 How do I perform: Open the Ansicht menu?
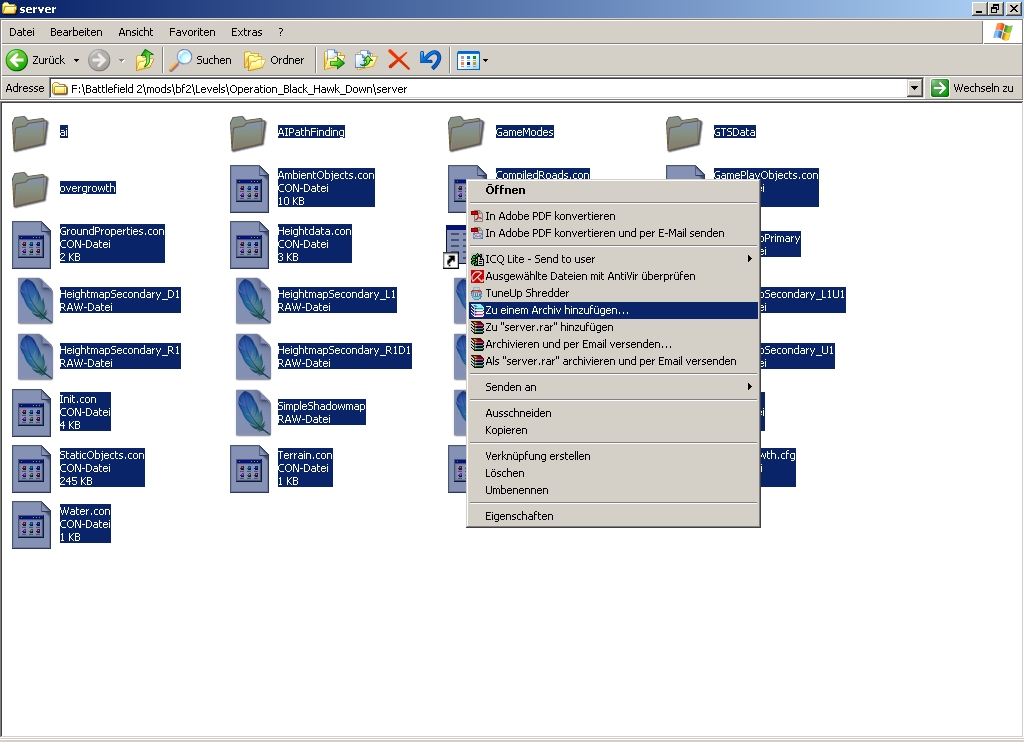click(x=136, y=32)
